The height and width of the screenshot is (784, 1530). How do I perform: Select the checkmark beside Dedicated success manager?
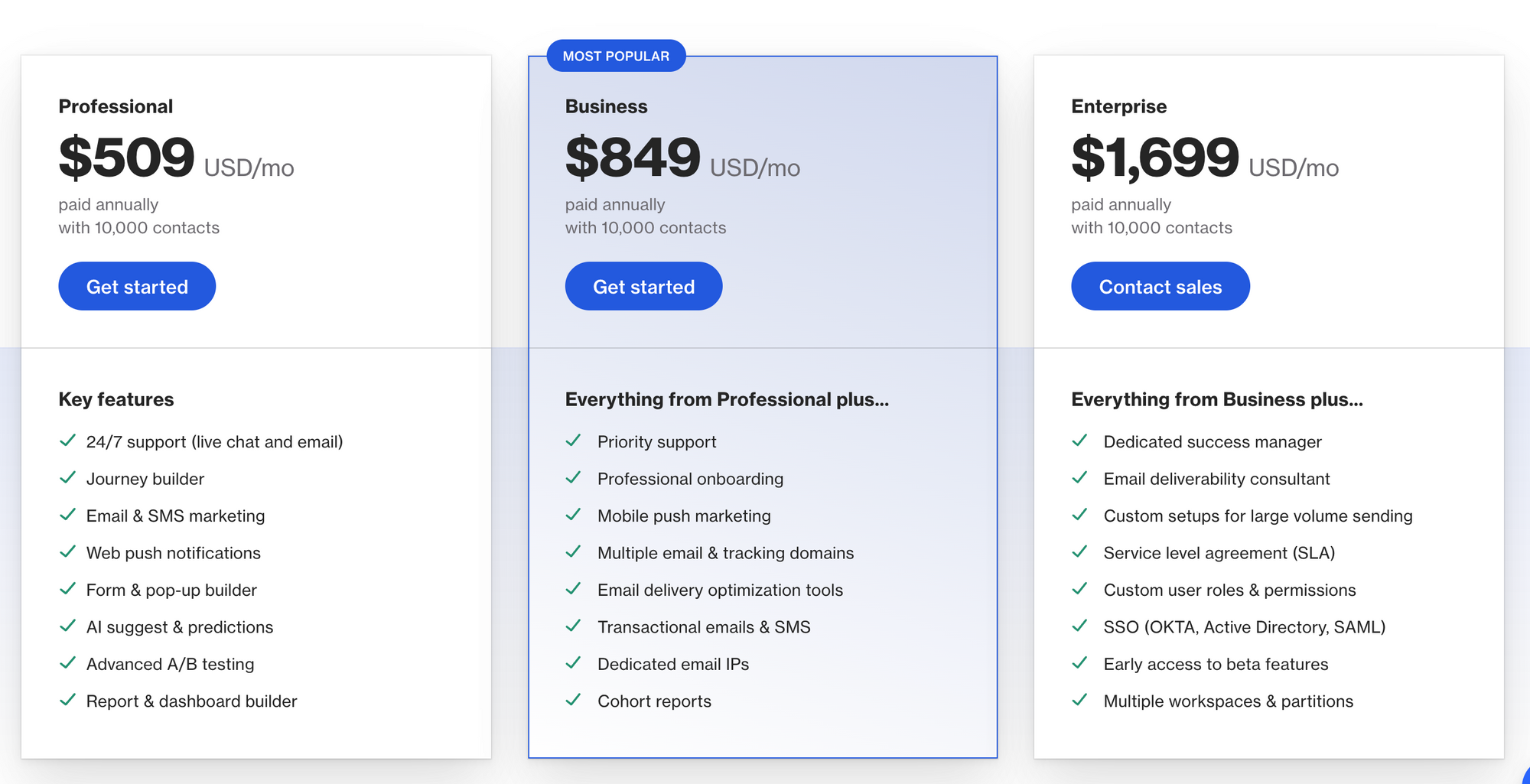[1081, 441]
